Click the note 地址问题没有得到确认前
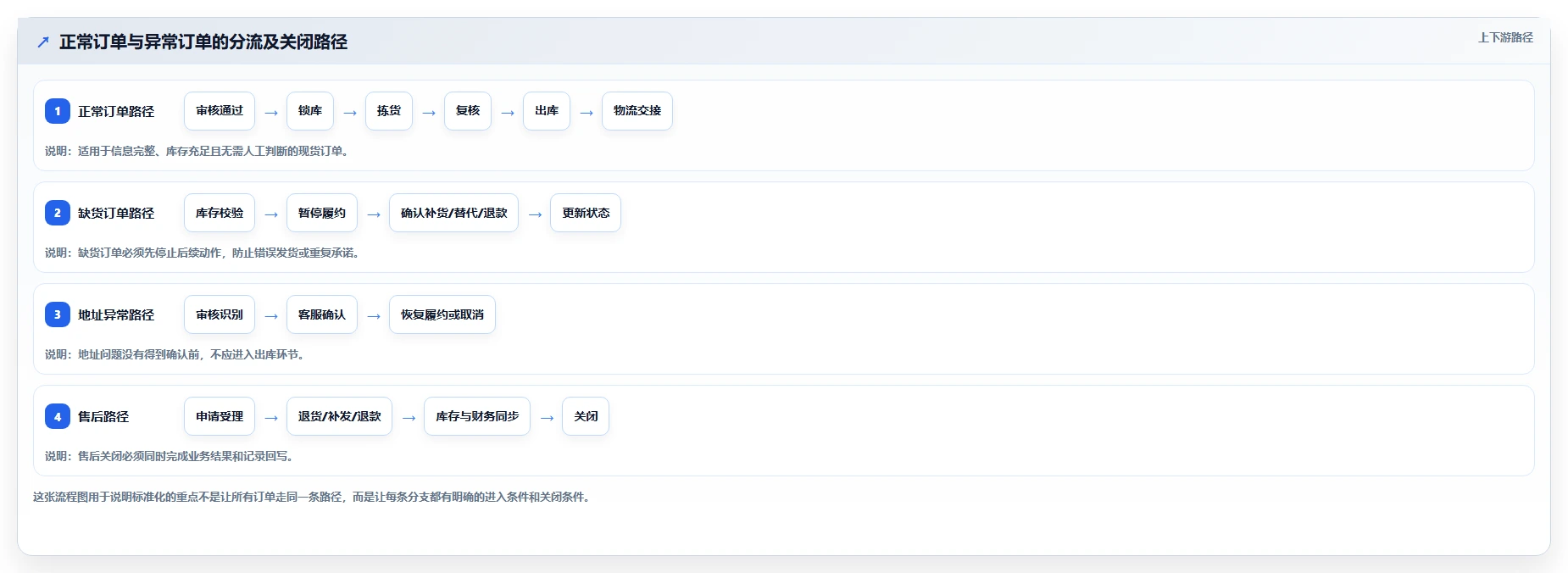This screenshot has width=1568, height=573. (175, 354)
